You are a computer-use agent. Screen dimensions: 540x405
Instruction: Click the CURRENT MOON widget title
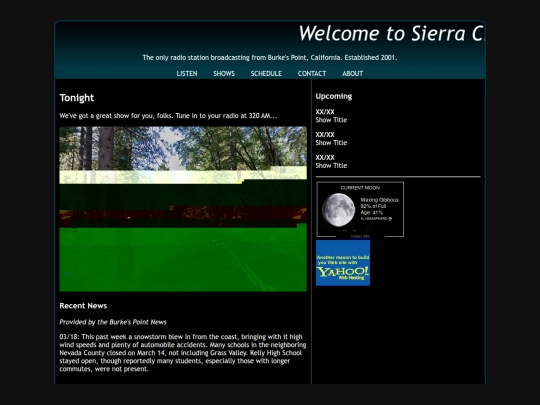pos(360,188)
